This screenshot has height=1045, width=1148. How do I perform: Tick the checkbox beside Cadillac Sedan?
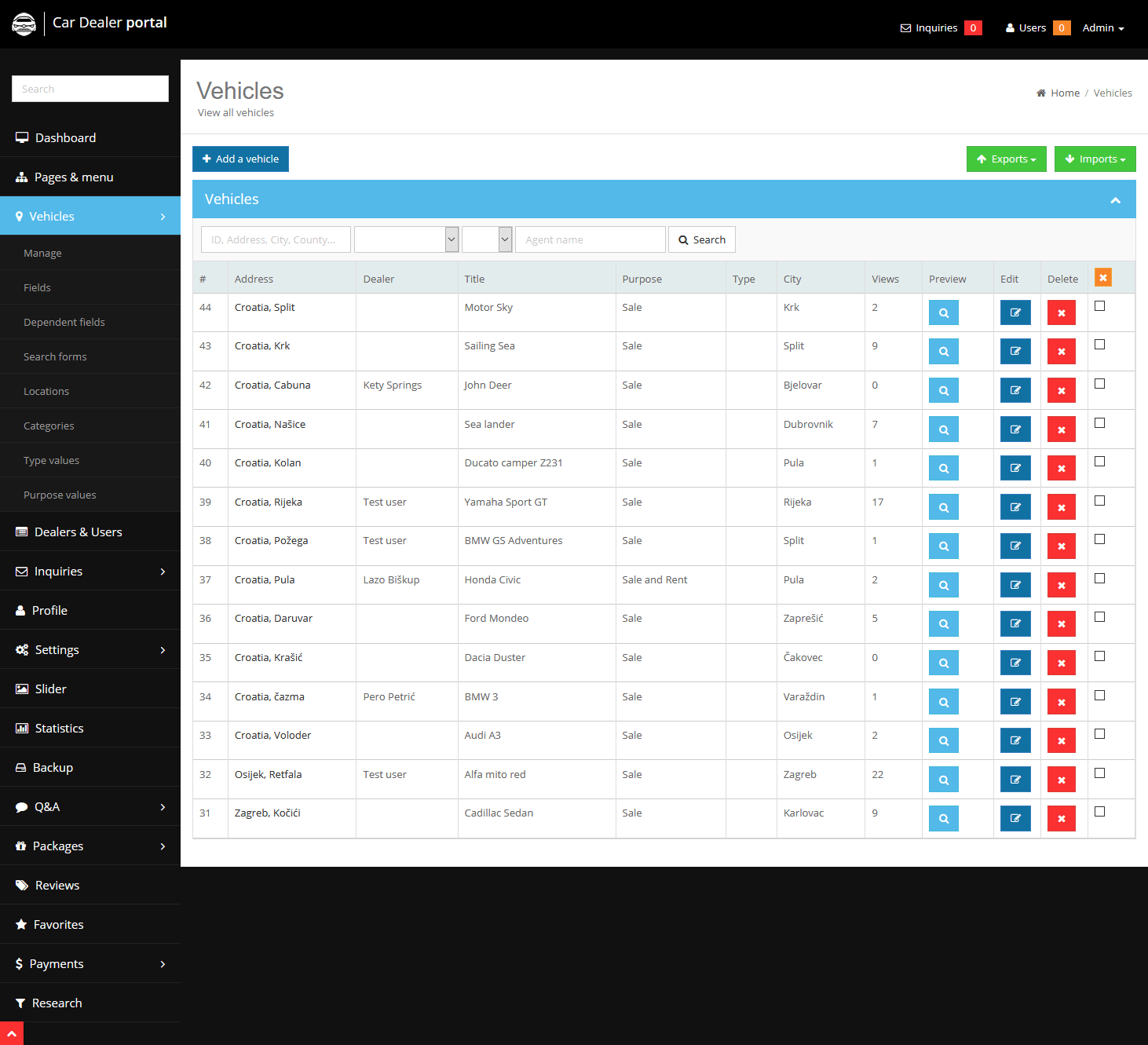click(x=1099, y=811)
